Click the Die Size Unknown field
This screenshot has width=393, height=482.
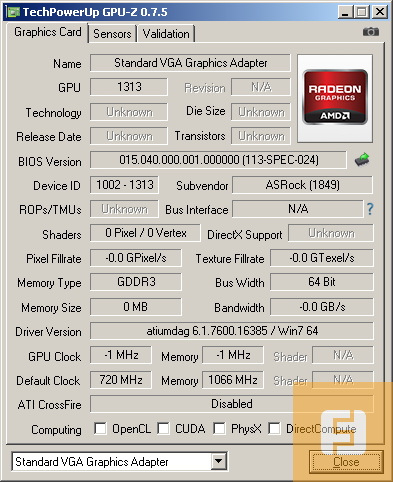[261, 112]
